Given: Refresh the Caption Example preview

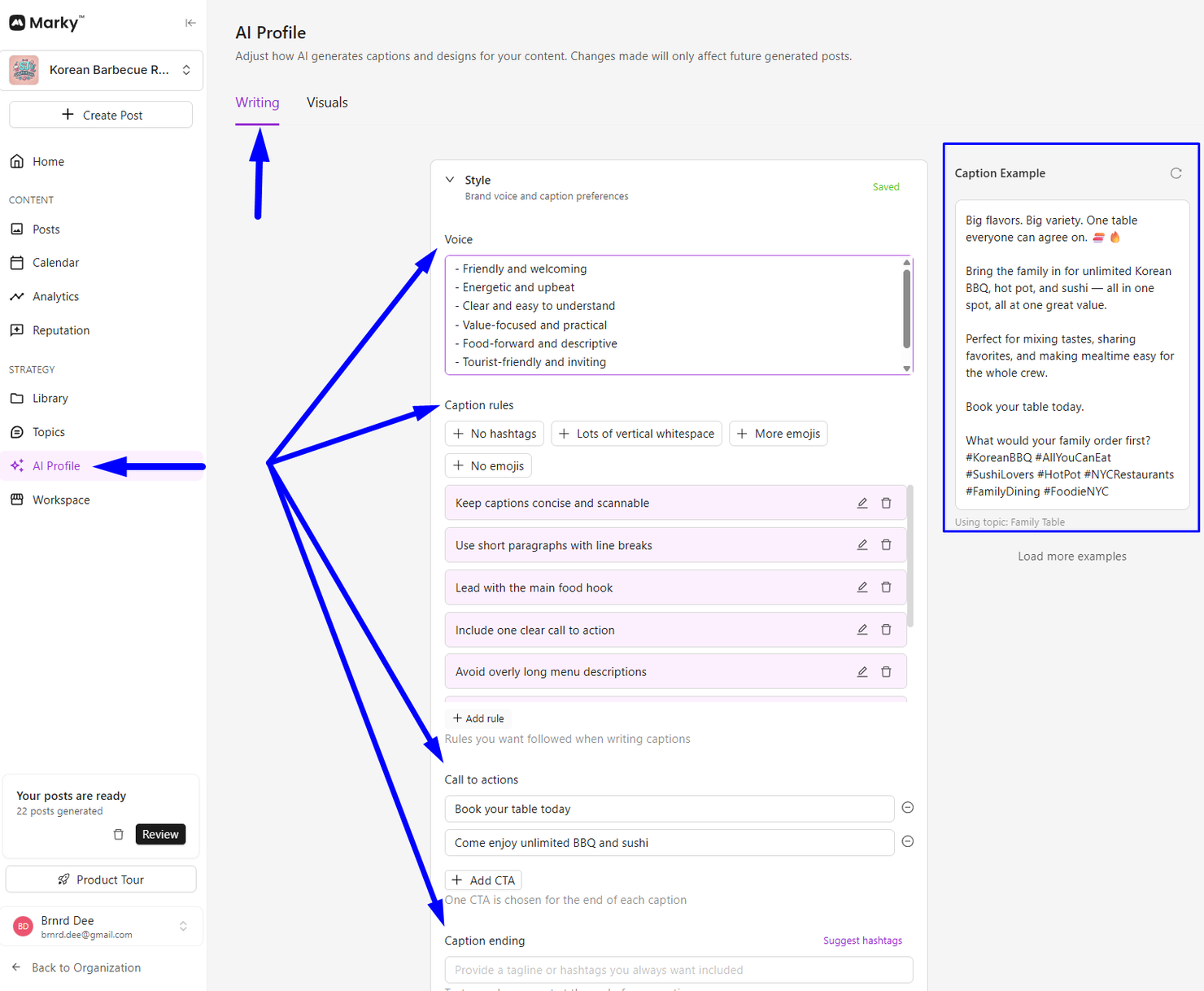Looking at the screenshot, I should 1176,173.
